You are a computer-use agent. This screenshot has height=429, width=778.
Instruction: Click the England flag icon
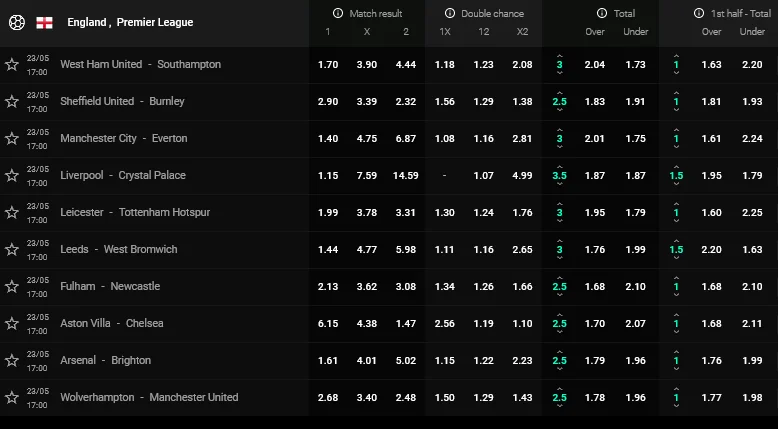[x=44, y=22]
